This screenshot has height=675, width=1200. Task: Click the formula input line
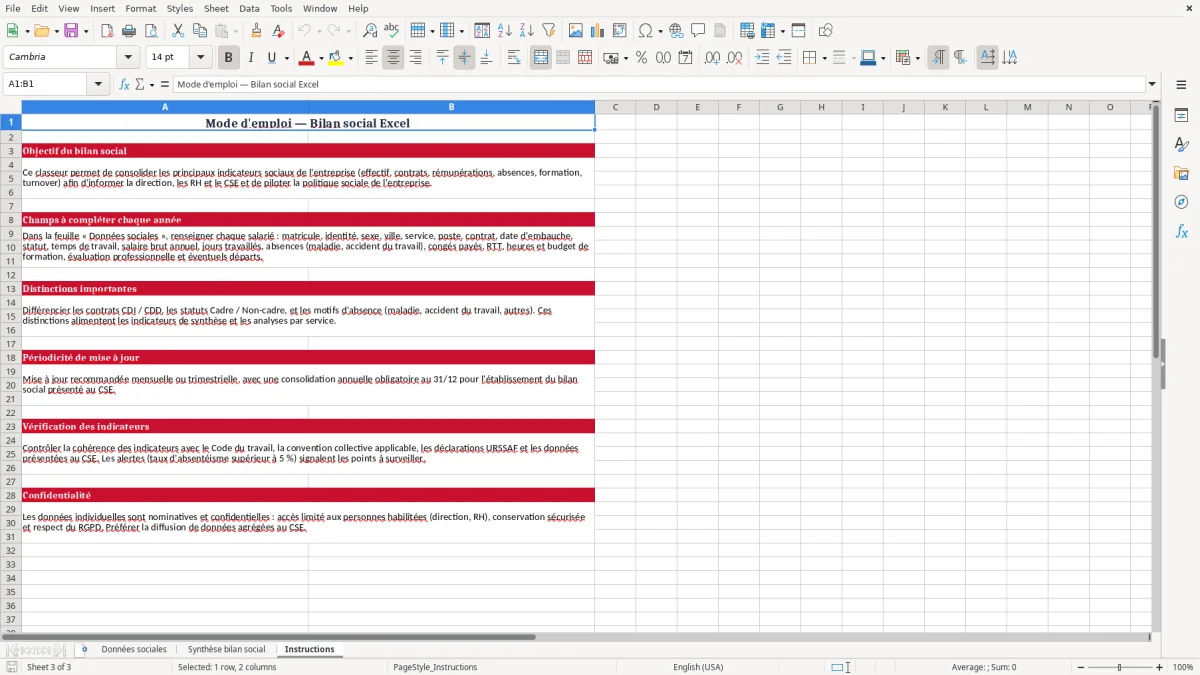659,84
